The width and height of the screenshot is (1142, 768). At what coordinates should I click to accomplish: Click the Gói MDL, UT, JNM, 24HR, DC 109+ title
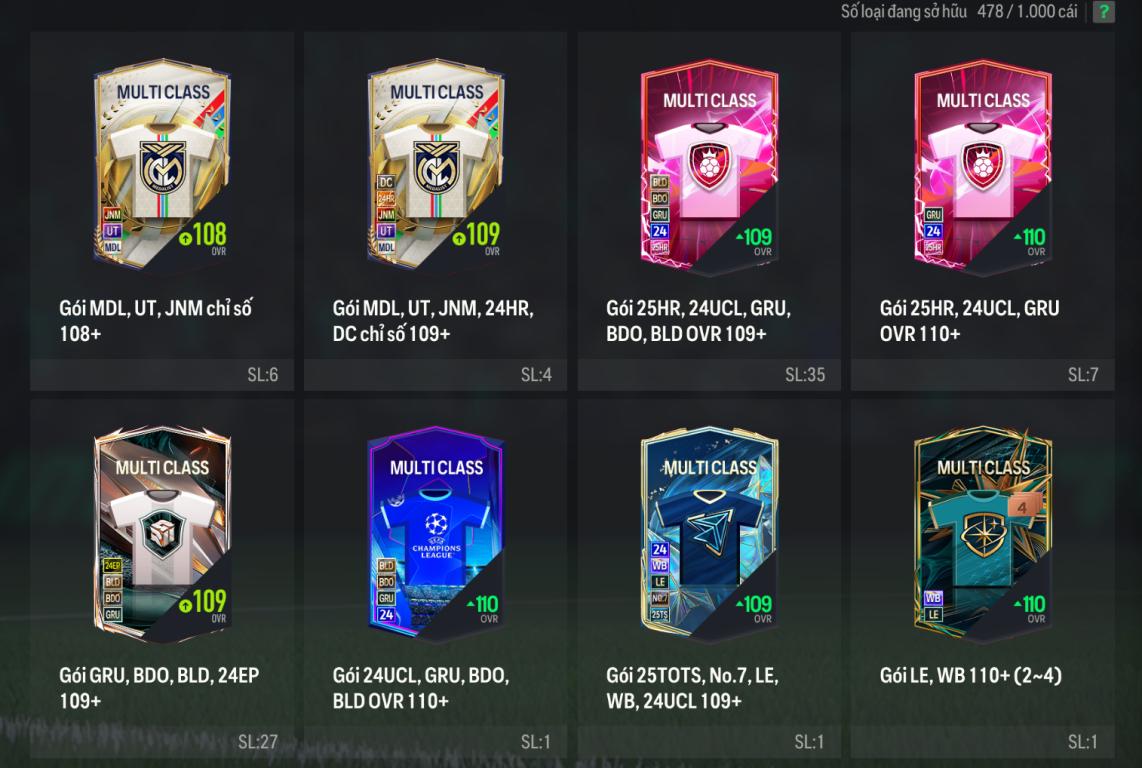pos(433,321)
